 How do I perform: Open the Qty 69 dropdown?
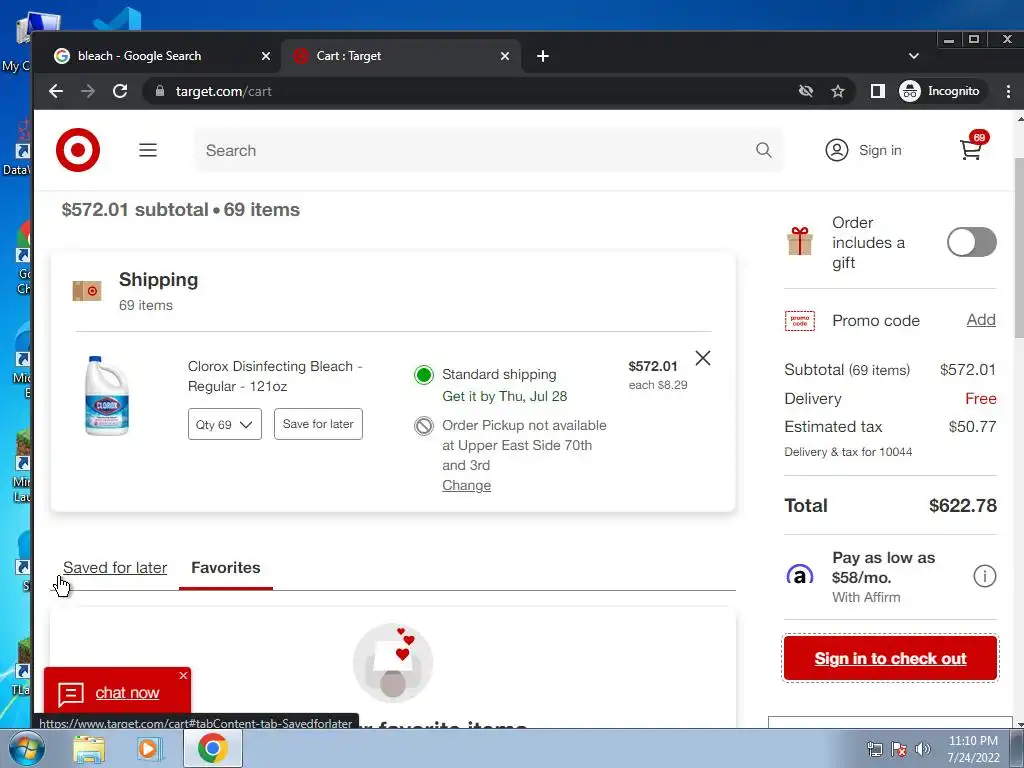point(225,424)
